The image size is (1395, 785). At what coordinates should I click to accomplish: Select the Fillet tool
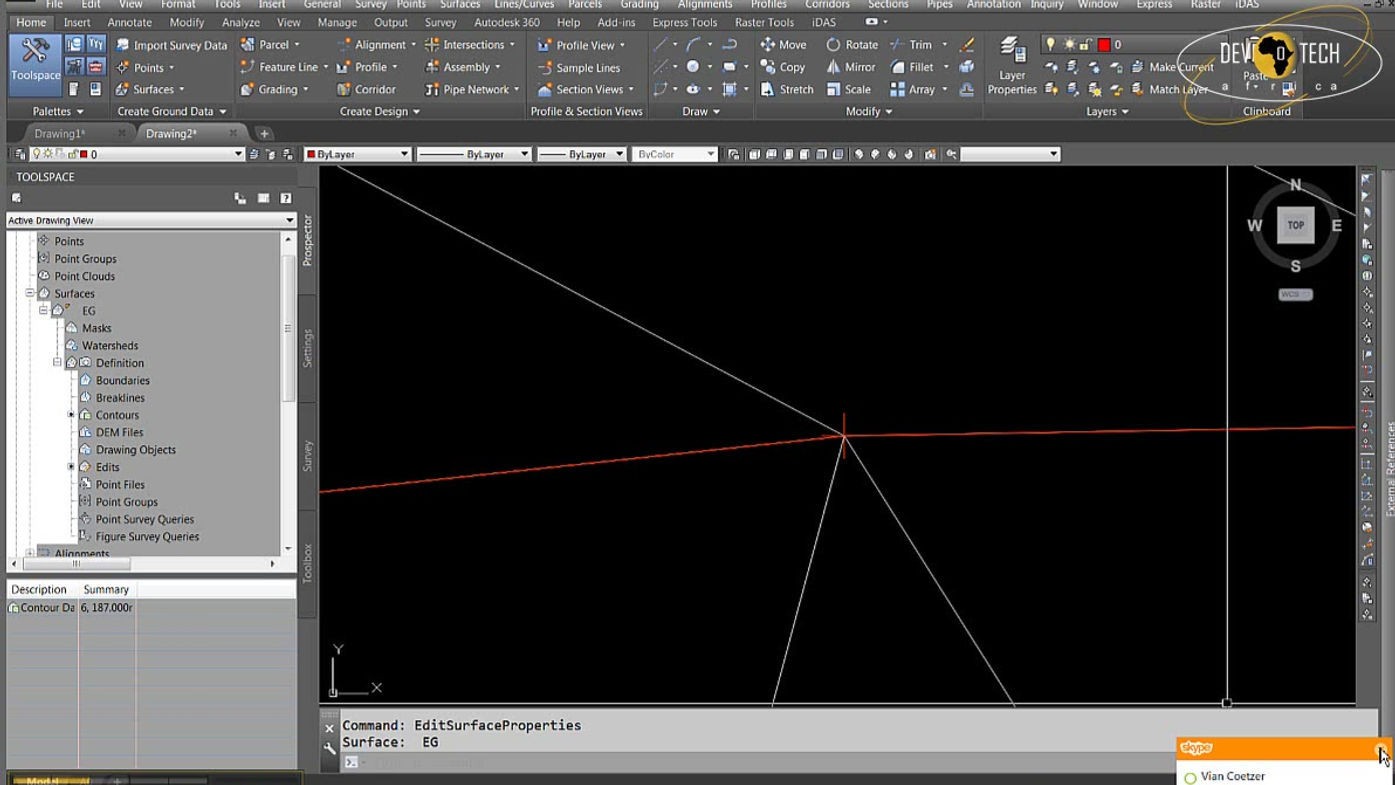pyautogui.click(x=912, y=67)
